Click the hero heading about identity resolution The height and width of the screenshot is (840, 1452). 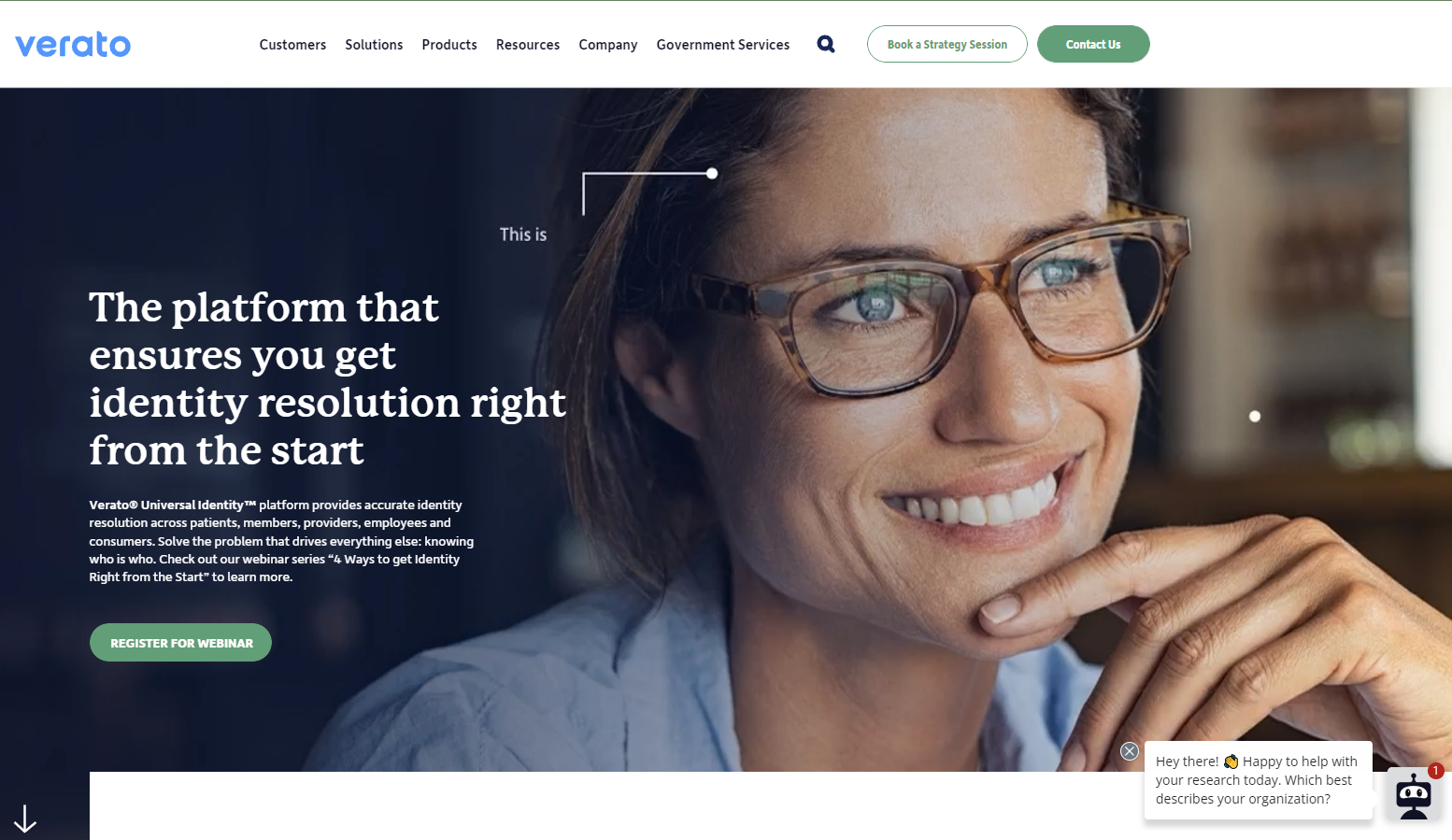327,378
